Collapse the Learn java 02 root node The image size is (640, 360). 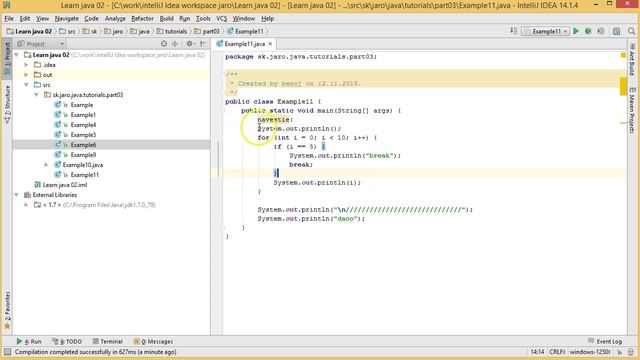click(x=17, y=55)
